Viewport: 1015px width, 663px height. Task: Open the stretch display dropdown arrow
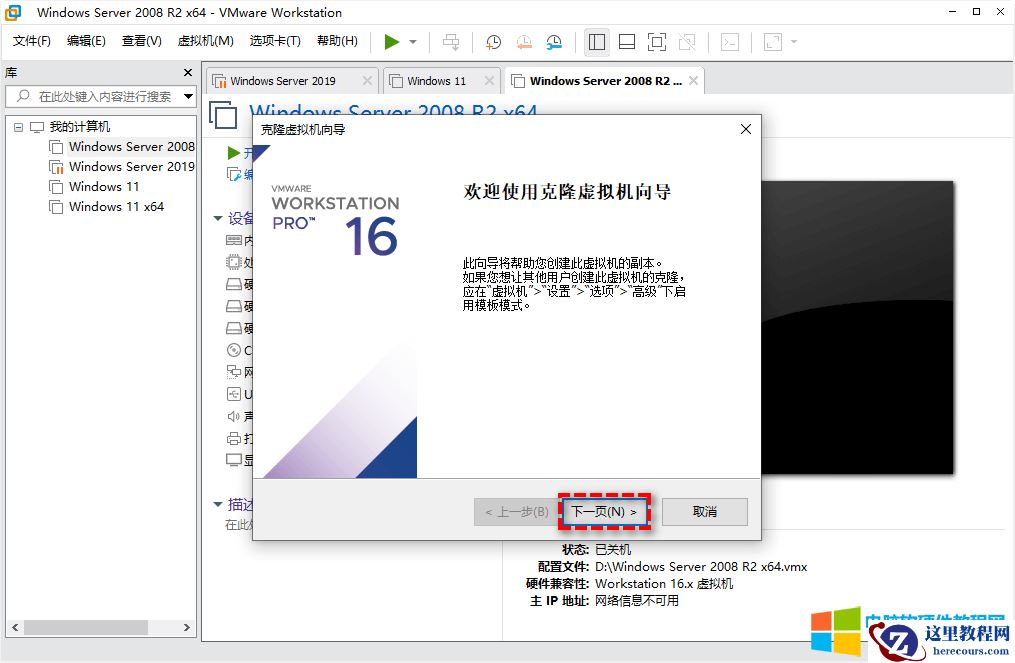coord(794,42)
